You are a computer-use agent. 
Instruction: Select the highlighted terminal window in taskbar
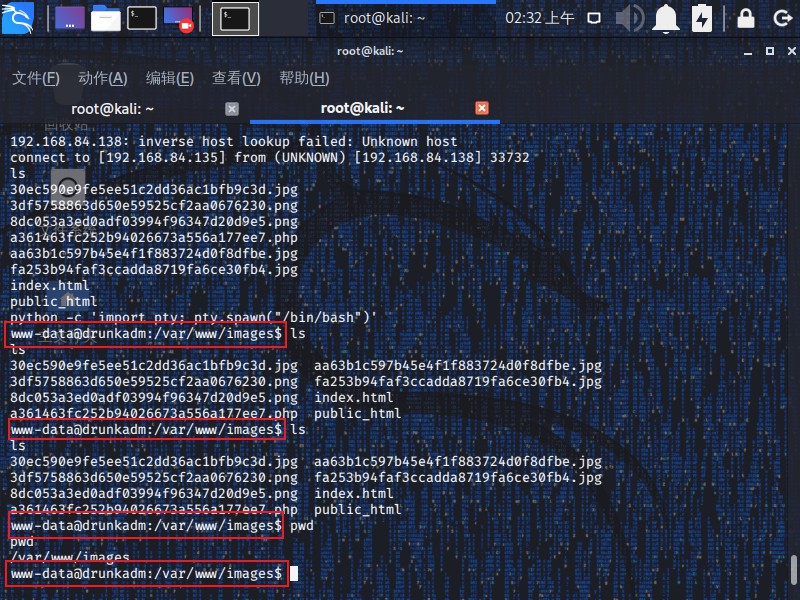[235, 19]
